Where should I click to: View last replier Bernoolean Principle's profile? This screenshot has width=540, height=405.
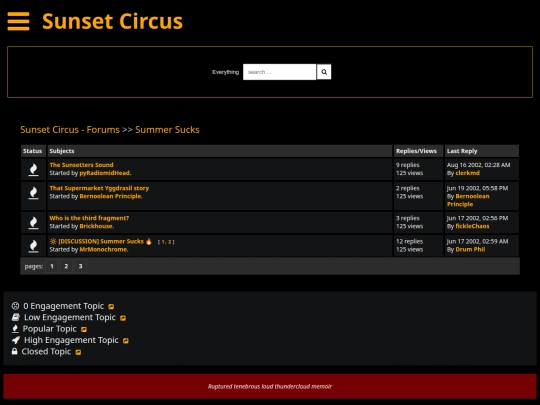coord(468,200)
